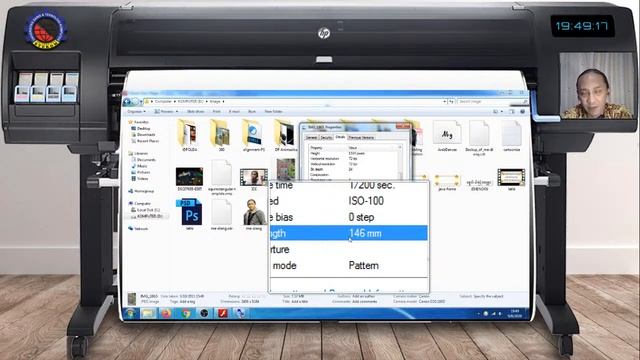The image size is (640, 360).
Task: Select the cartoonize file icon
Action: click(x=511, y=133)
